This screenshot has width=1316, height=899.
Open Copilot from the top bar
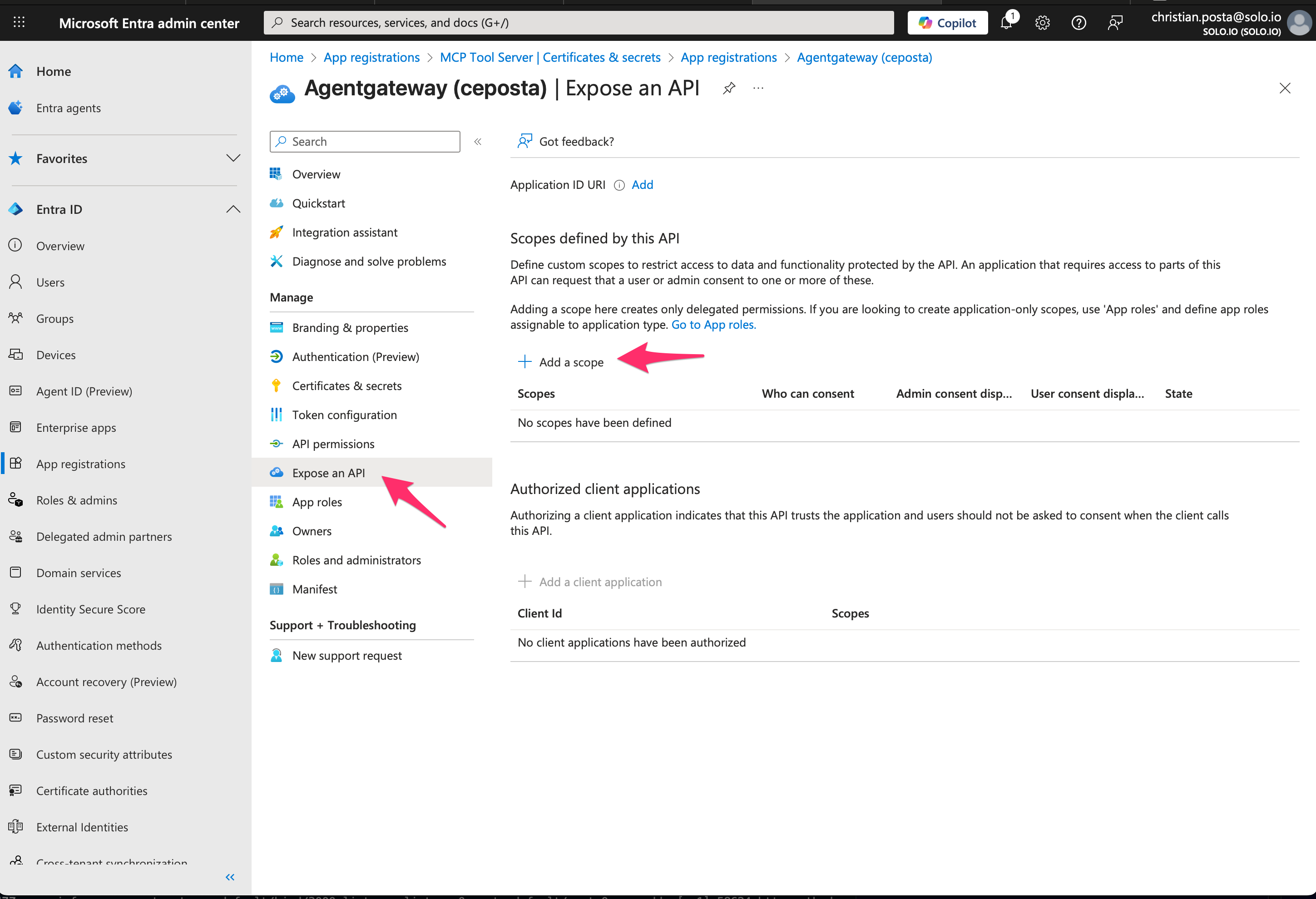[x=947, y=23]
